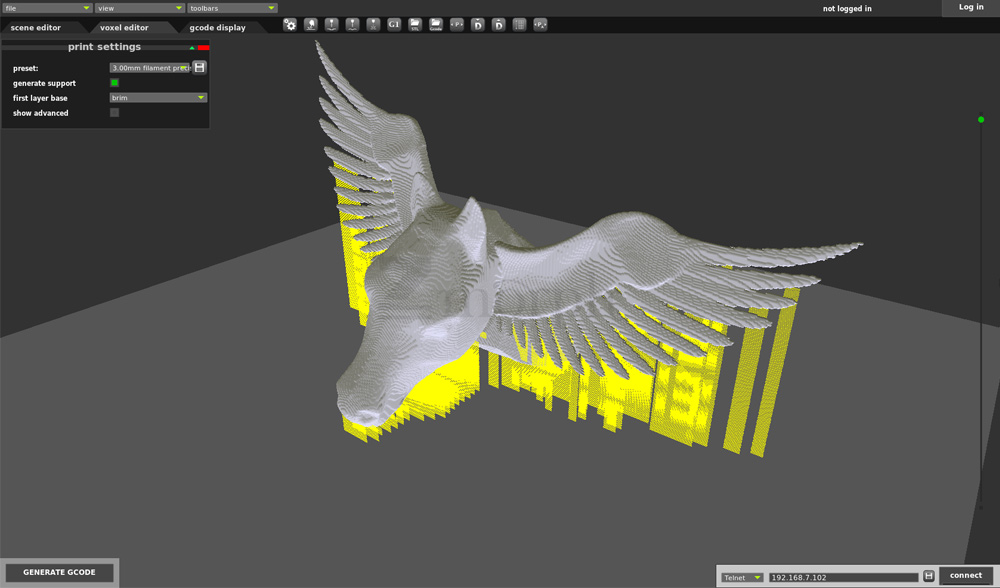
Task: Open the first layer base brim dropdown
Action: 158,98
